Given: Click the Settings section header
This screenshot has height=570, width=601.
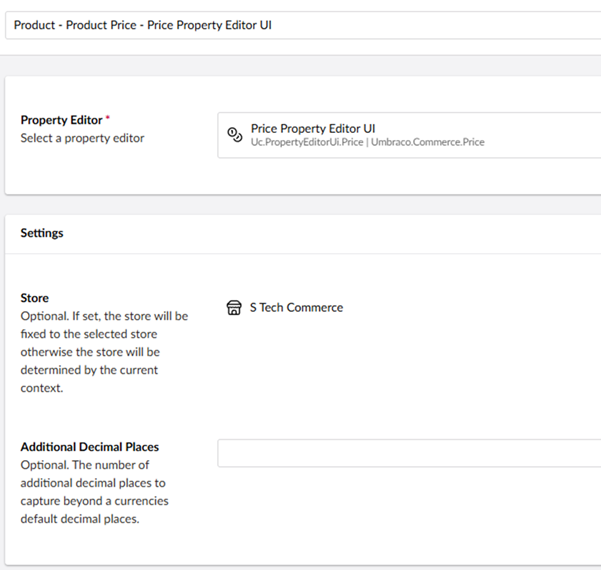Looking at the screenshot, I should click(42, 233).
